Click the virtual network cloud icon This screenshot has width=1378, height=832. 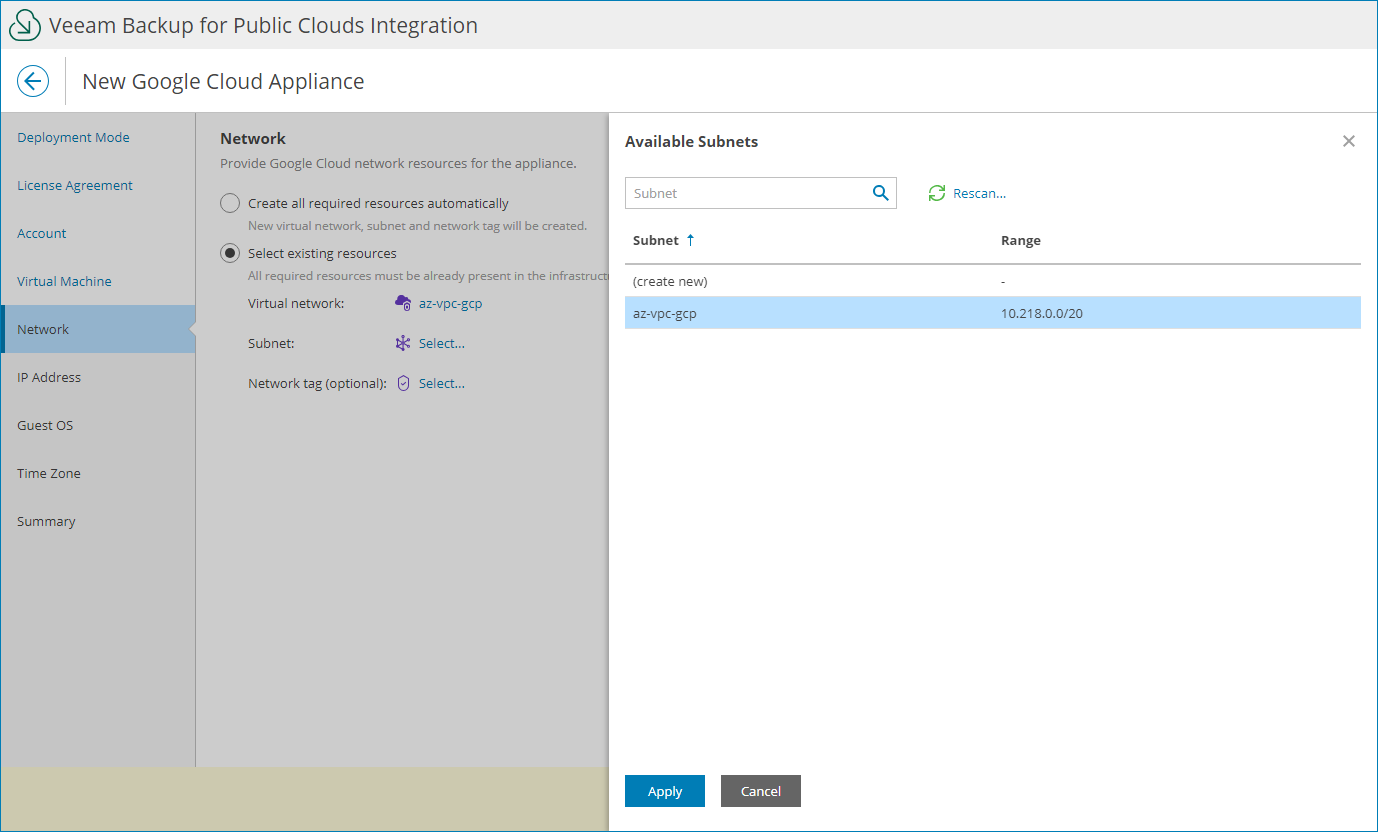pyautogui.click(x=404, y=303)
